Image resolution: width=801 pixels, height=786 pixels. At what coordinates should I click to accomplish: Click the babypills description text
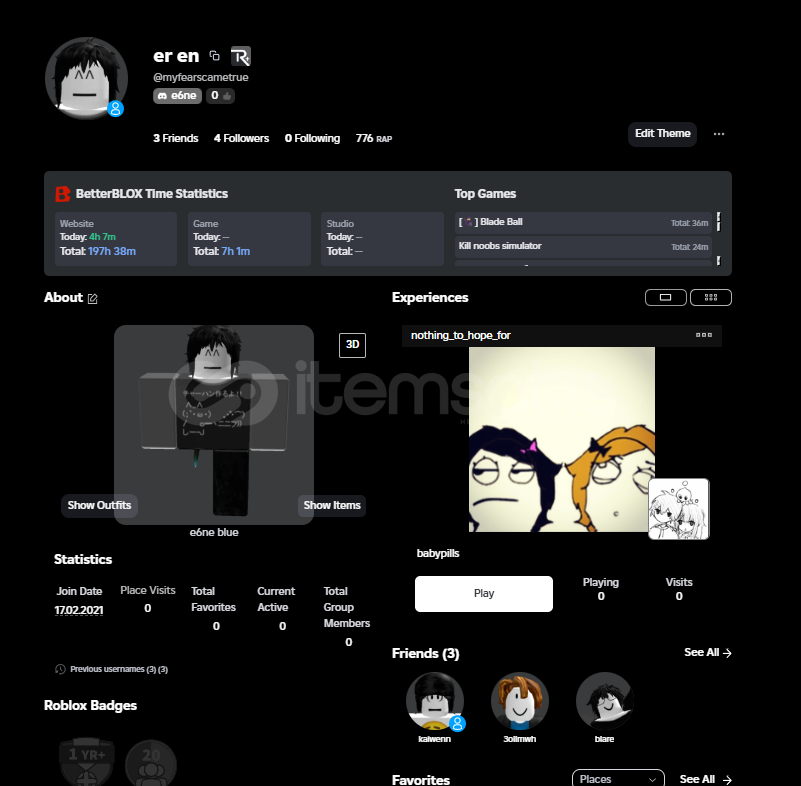438,554
